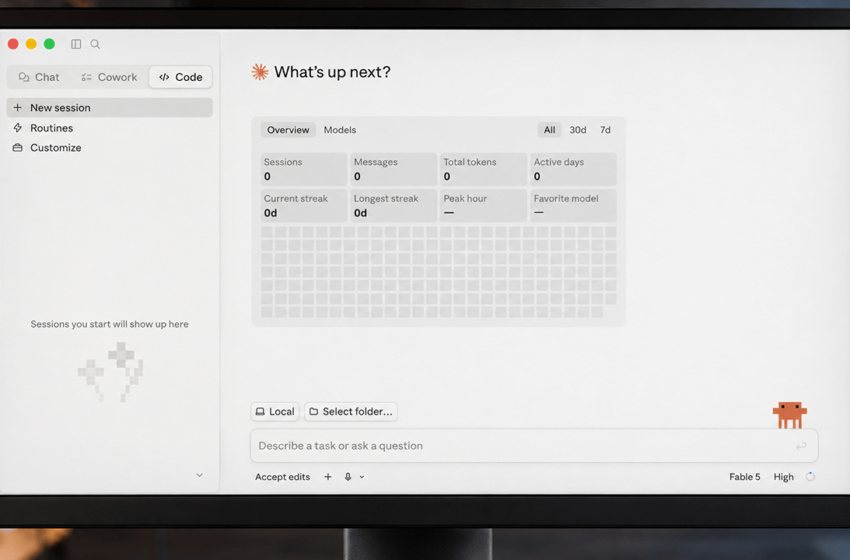The width and height of the screenshot is (850, 560).
Task: Click the Current streak stat card
Action: pyautogui.click(x=304, y=205)
